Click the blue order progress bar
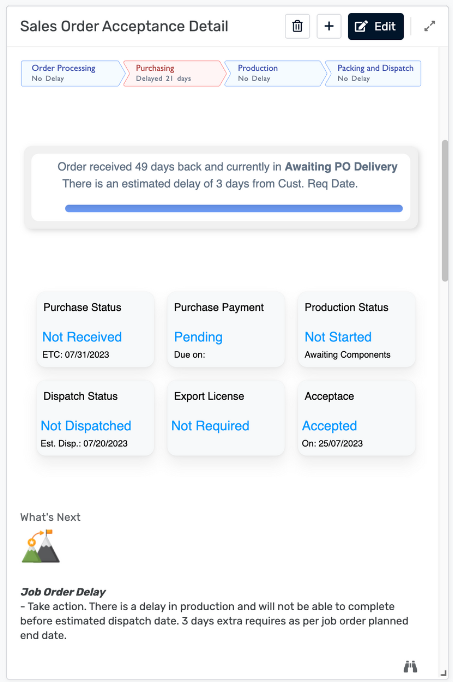 [x=234, y=208]
